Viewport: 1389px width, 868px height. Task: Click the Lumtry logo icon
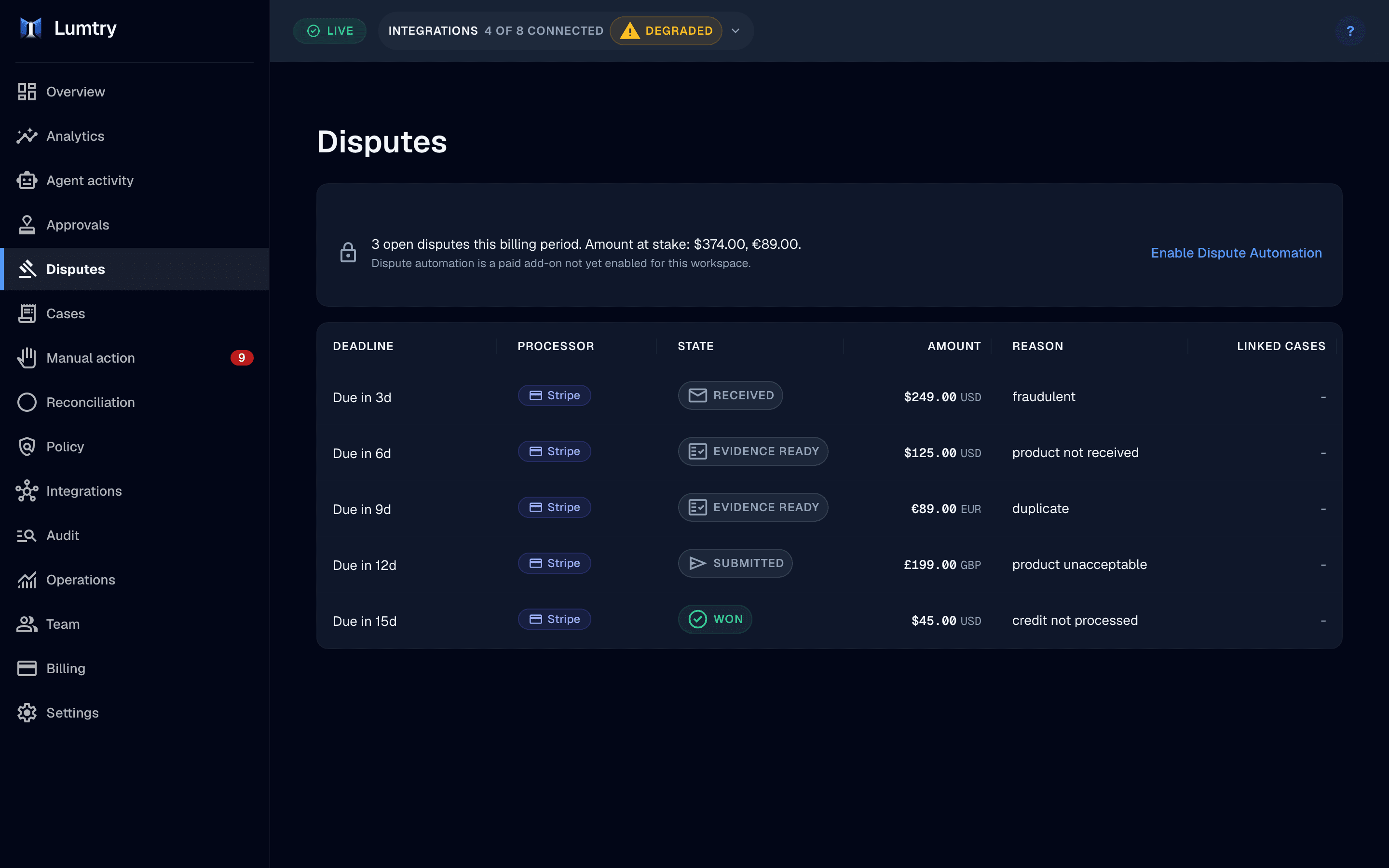30,28
